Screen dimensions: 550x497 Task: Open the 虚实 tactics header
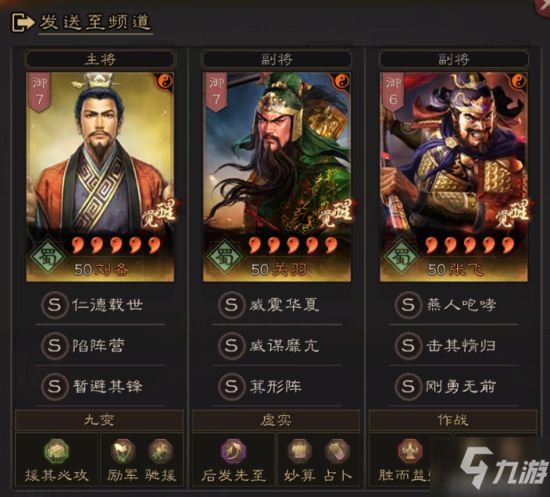[x=276, y=420]
